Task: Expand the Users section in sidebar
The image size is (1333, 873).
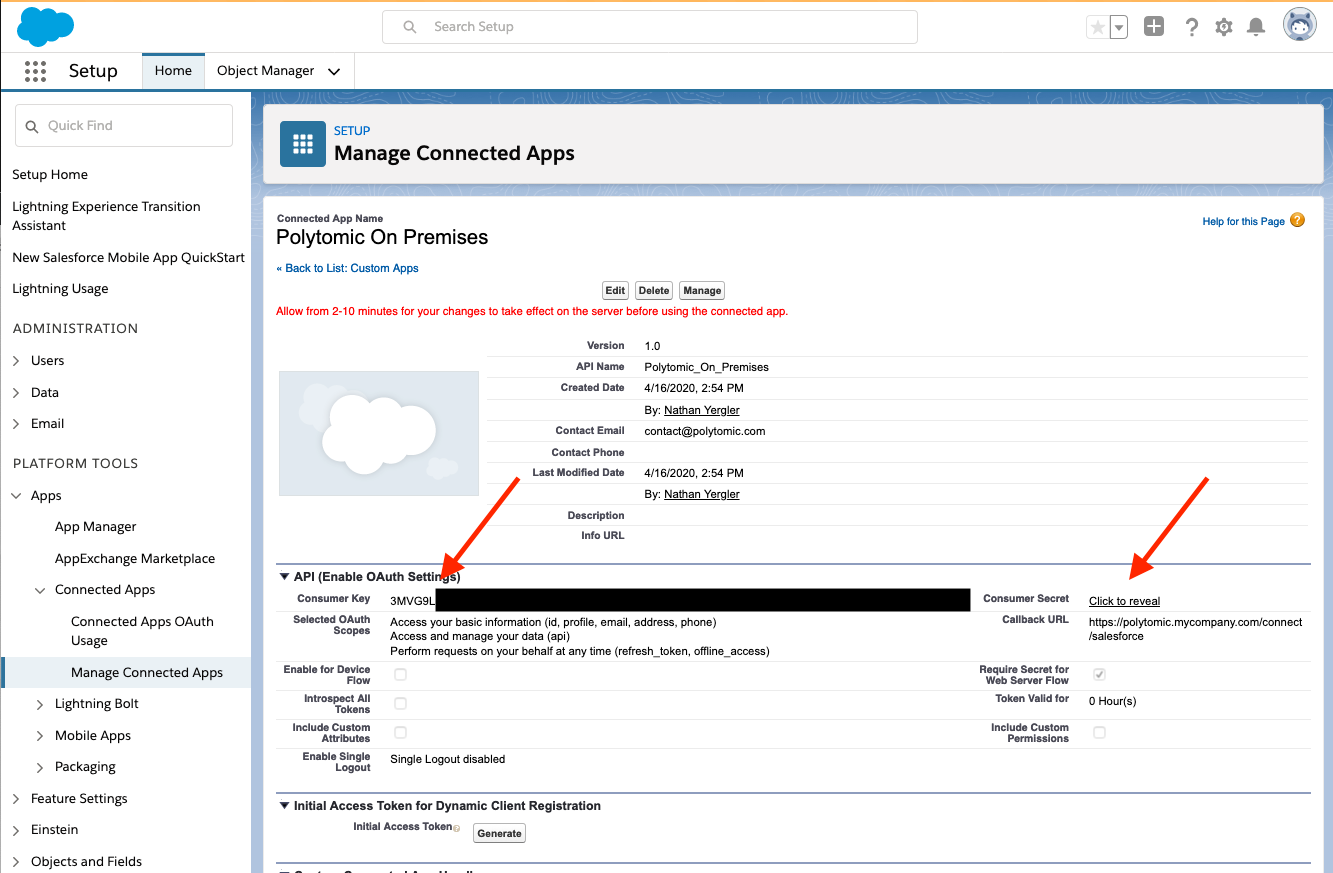Action: coord(47,360)
